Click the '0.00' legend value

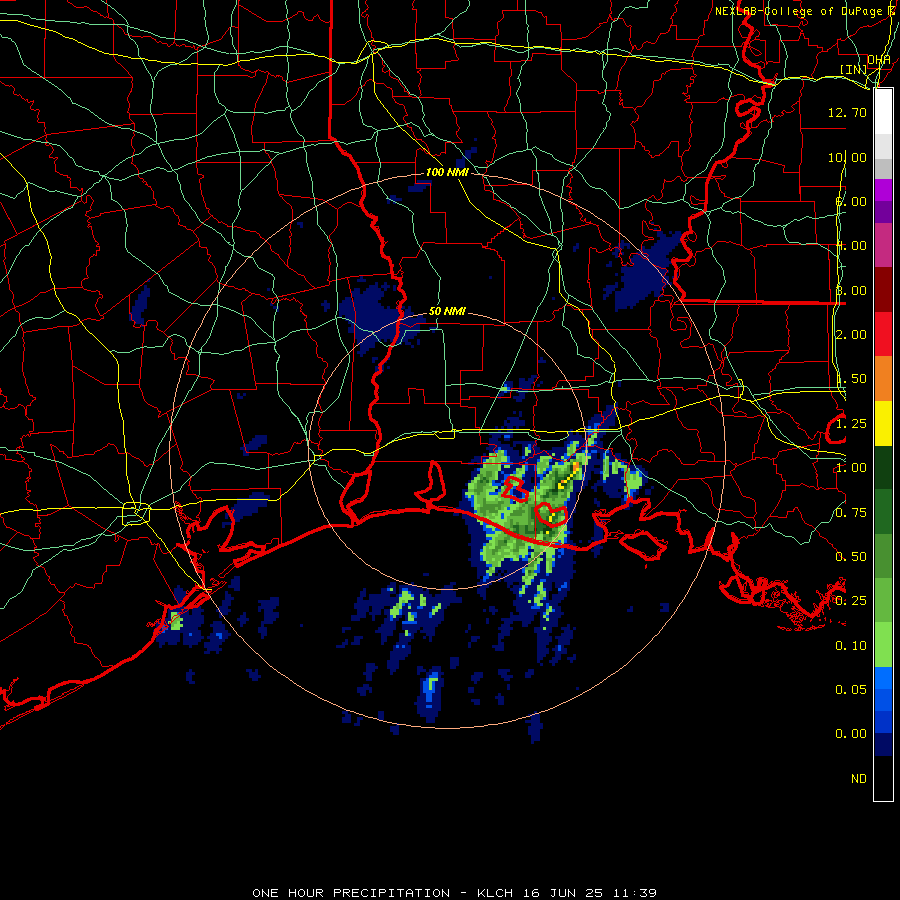click(851, 734)
